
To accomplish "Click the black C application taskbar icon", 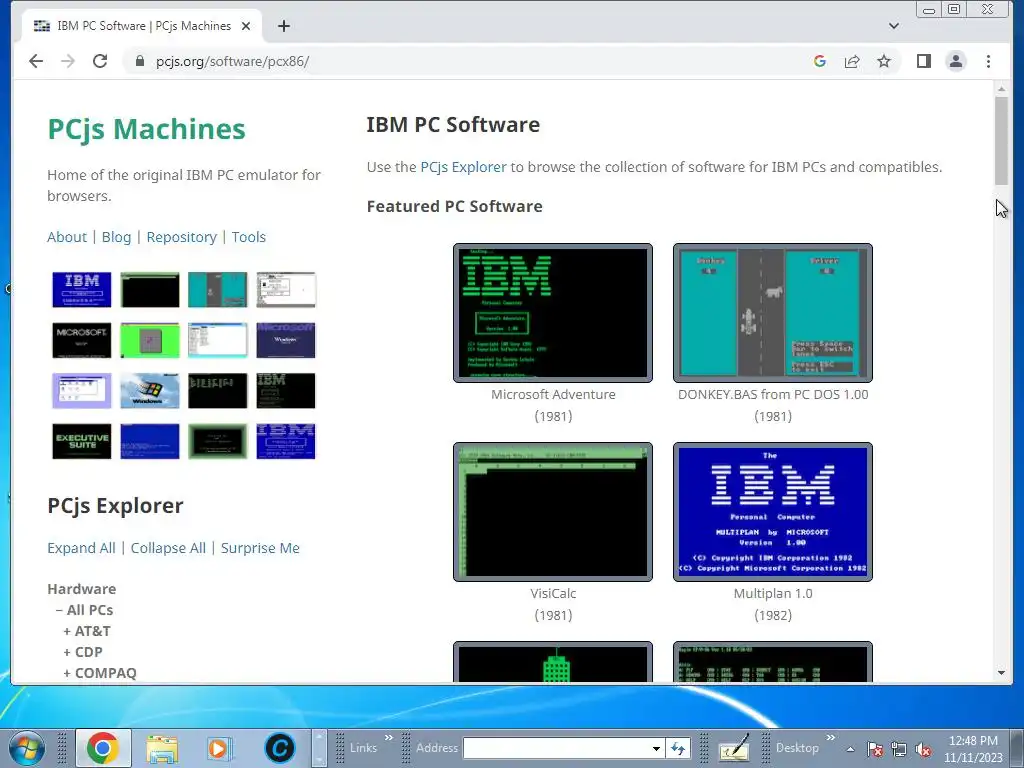I will coord(280,748).
